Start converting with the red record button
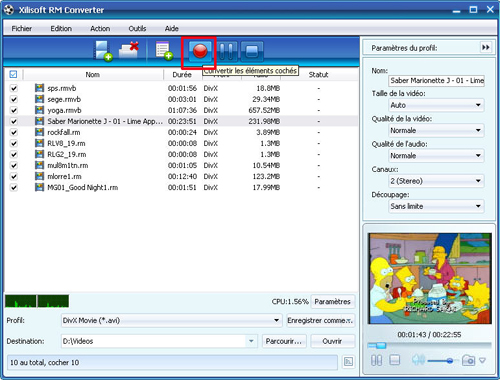 pyautogui.click(x=200, y=52)
